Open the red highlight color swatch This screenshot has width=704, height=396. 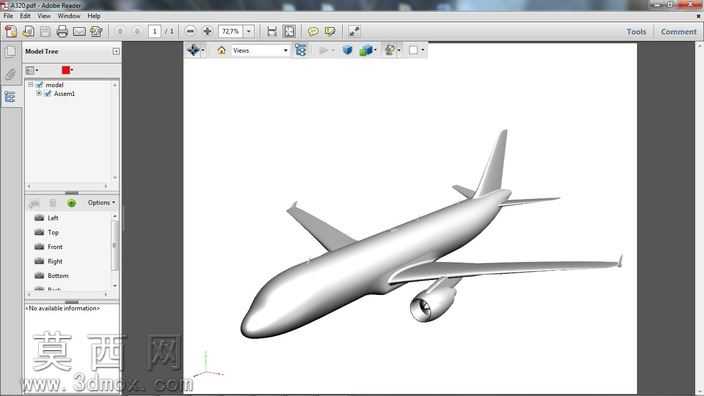pyautogui.click(x=67, y=70)
